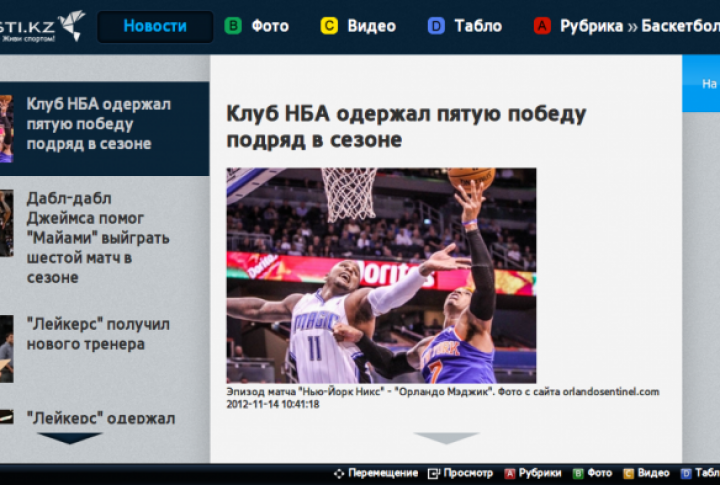This screenshot has height=485, width=720.
Task: Click footer label Рубрики
Action: coord(540,473)
